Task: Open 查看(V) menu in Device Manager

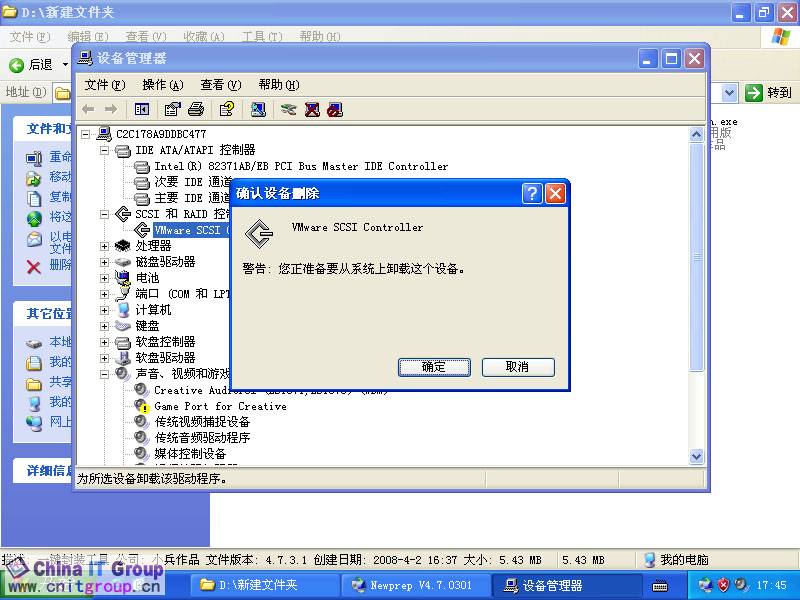Action: [220, 85]
